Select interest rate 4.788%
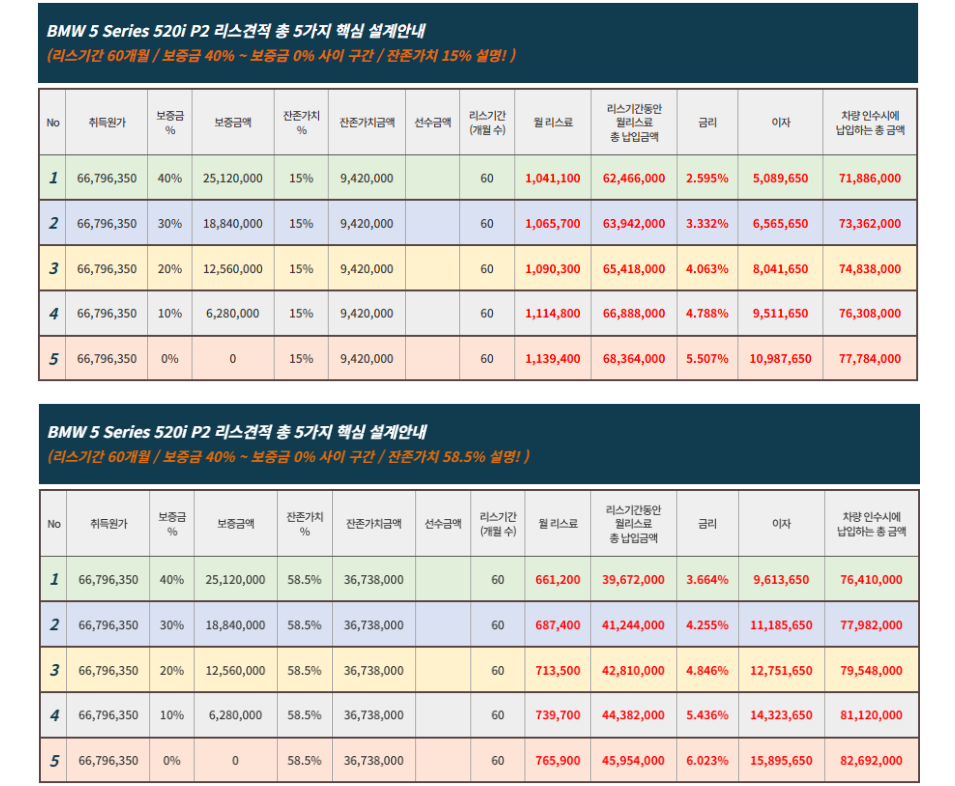This screenshot has width=955, height=786. (707, 314)
